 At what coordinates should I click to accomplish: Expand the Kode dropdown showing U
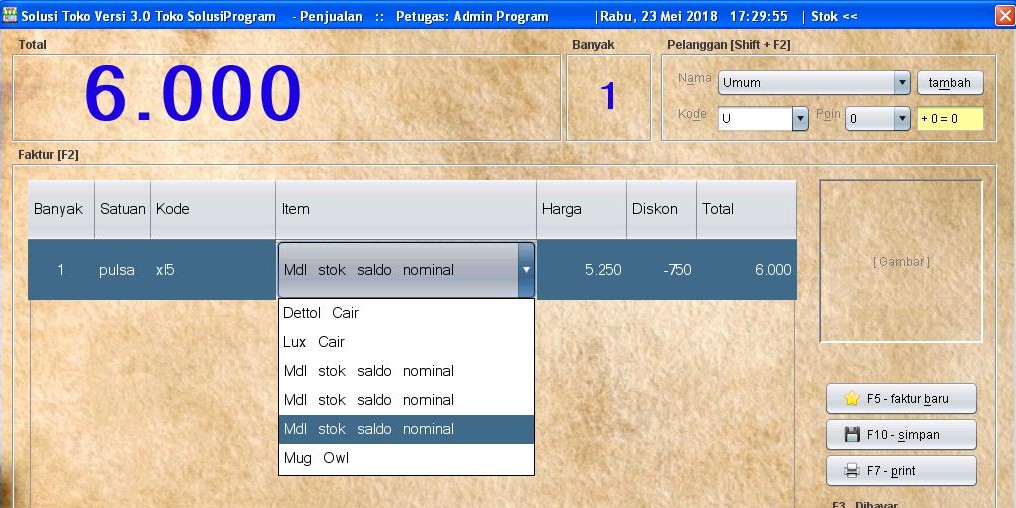[799, 119]
